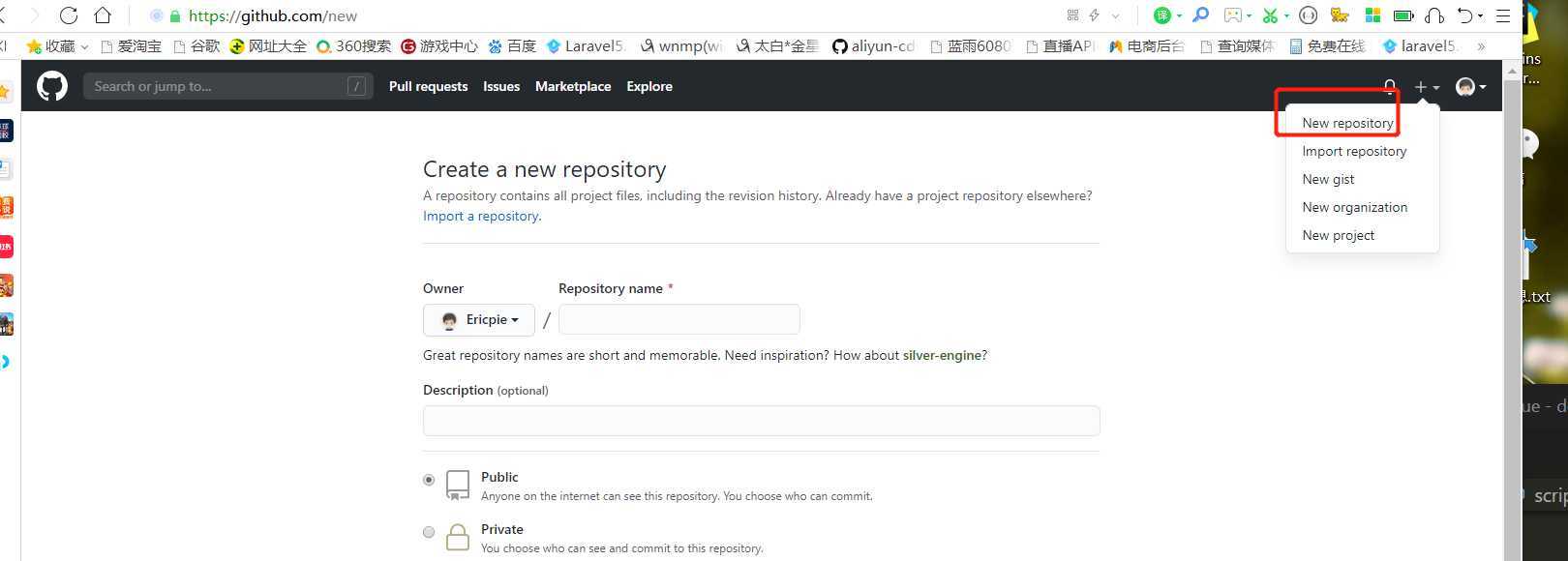The height and width of the screenshot is (561, 1568).
Task: Click the address bar URL github.com/new
Action: pyautogui.click(x=273, y=16)
